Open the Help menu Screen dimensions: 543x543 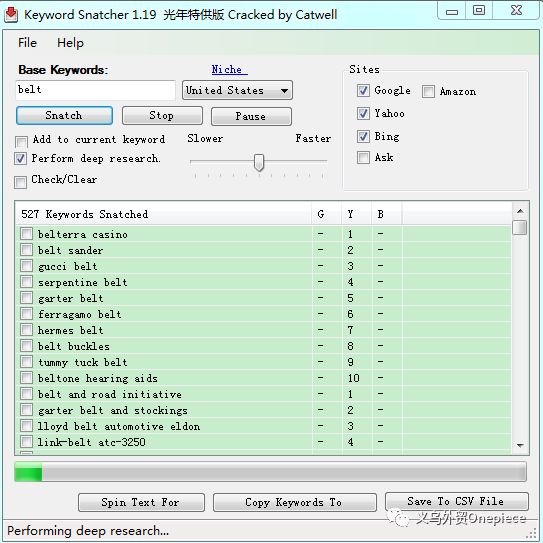tap(70, 43)
